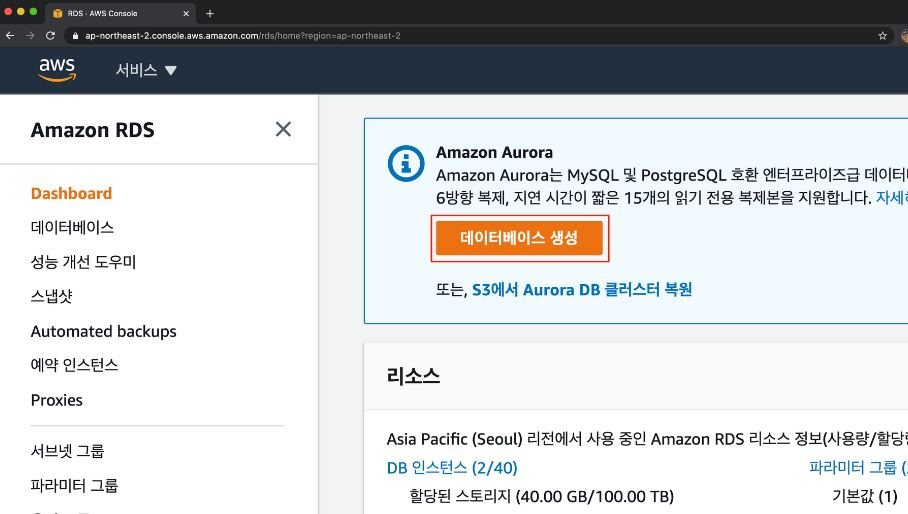Bookmark the page with the star icon

pos(883,36)
